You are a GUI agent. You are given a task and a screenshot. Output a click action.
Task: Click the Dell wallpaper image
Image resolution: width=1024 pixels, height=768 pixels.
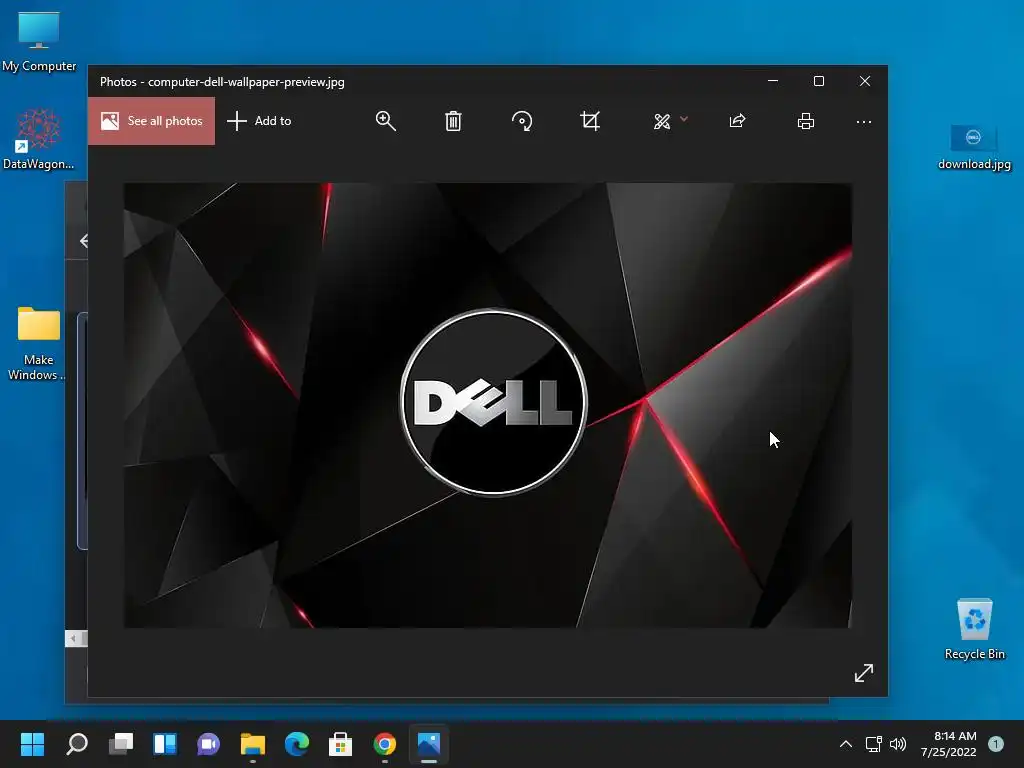coord(488,405)
